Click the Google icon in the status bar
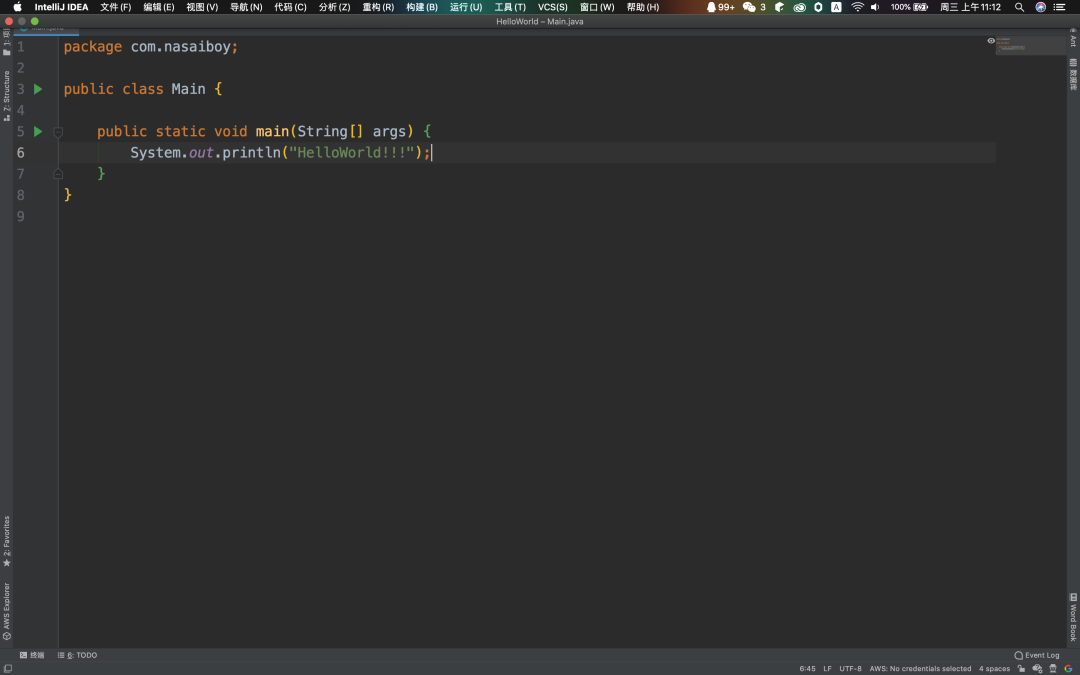This screenshot has width=1080, height=675. click(1069, 668)
